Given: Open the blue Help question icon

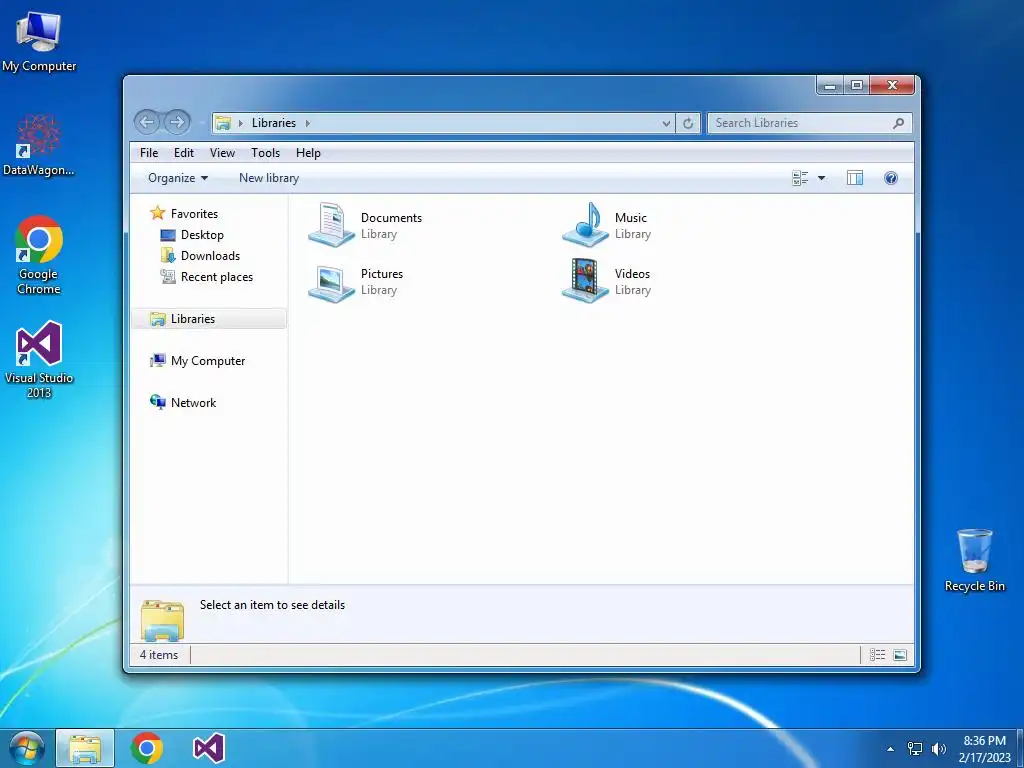Looking at the screenshot, I should [x=891, y=178].
